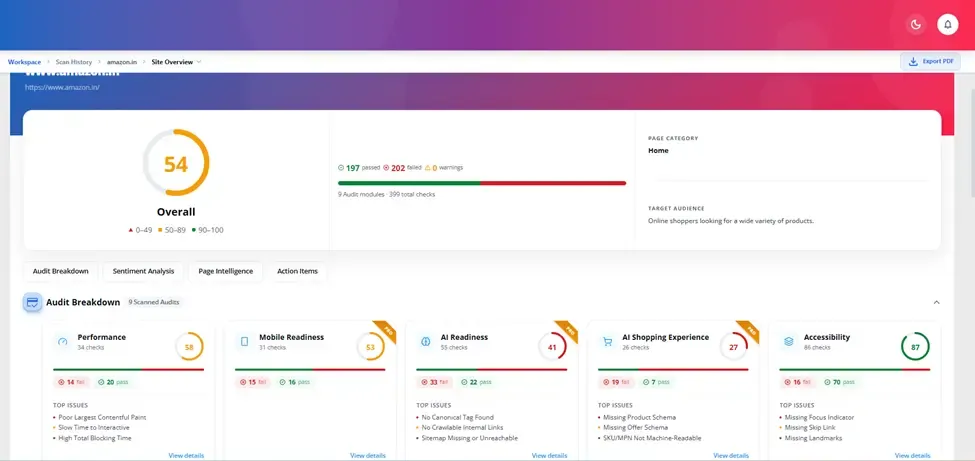Click AI Readiness 33 fail badge
This screenshot has width=975, height=461.
tap(434, 382)
